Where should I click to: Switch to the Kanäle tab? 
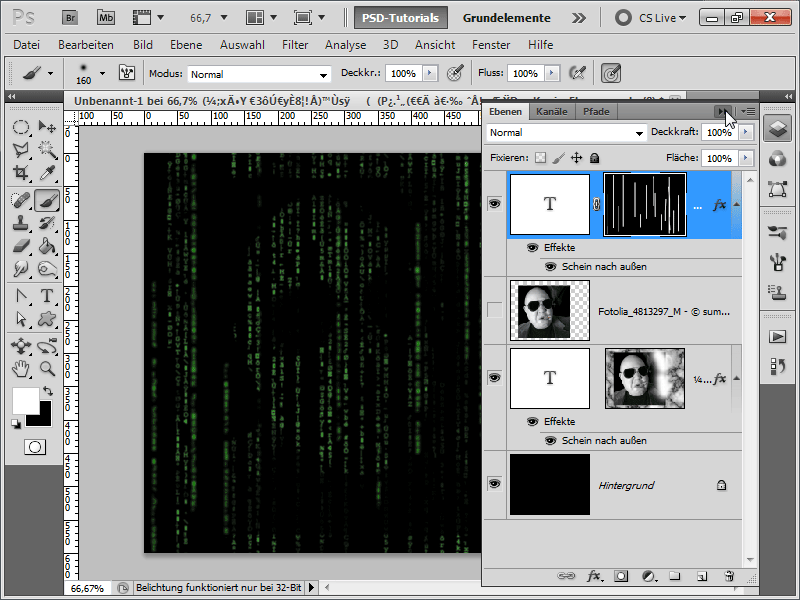(x=552, y=112)
